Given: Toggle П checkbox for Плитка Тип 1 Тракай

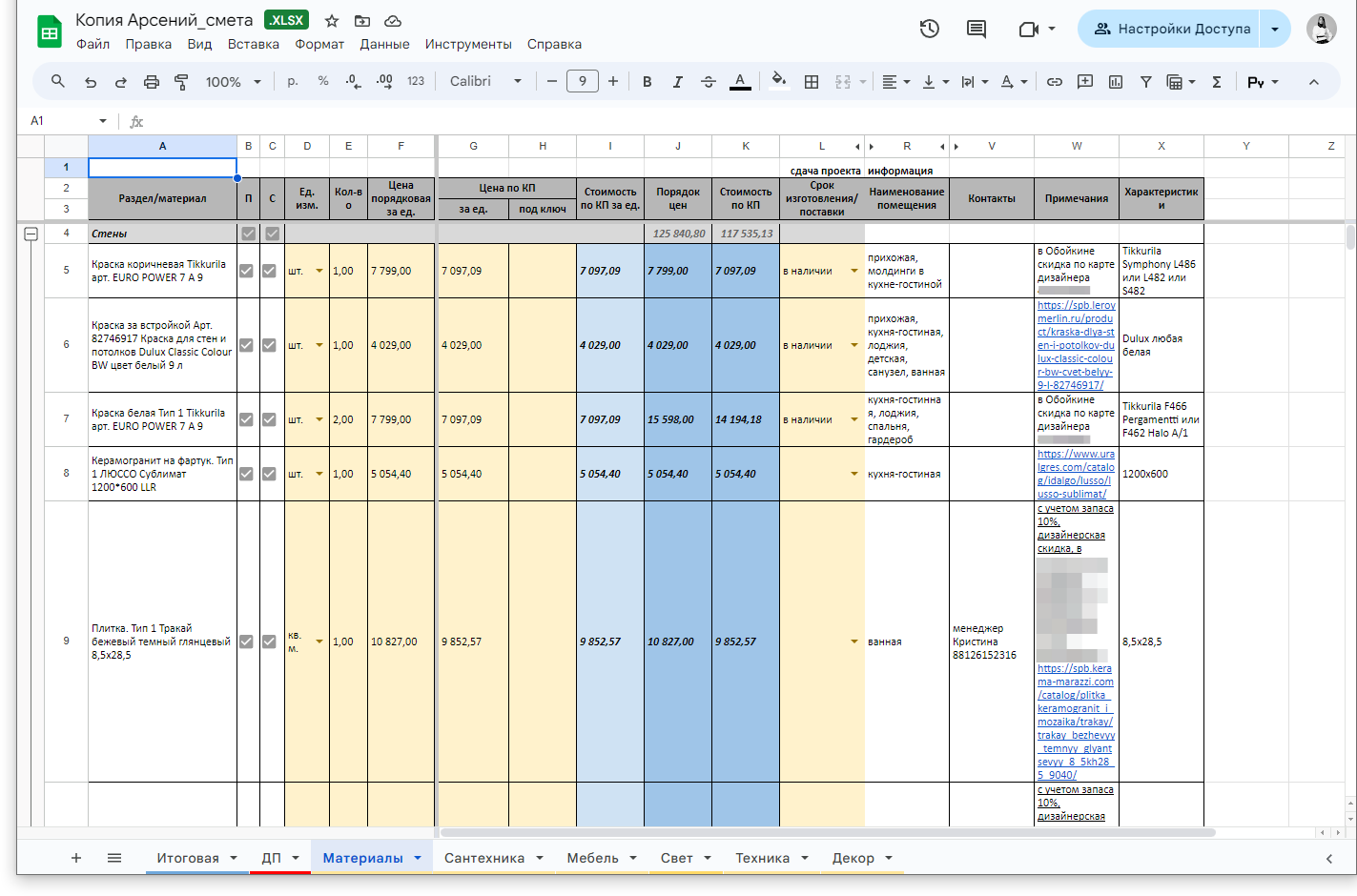Looking at the screenshot, I should pos(246,641).
